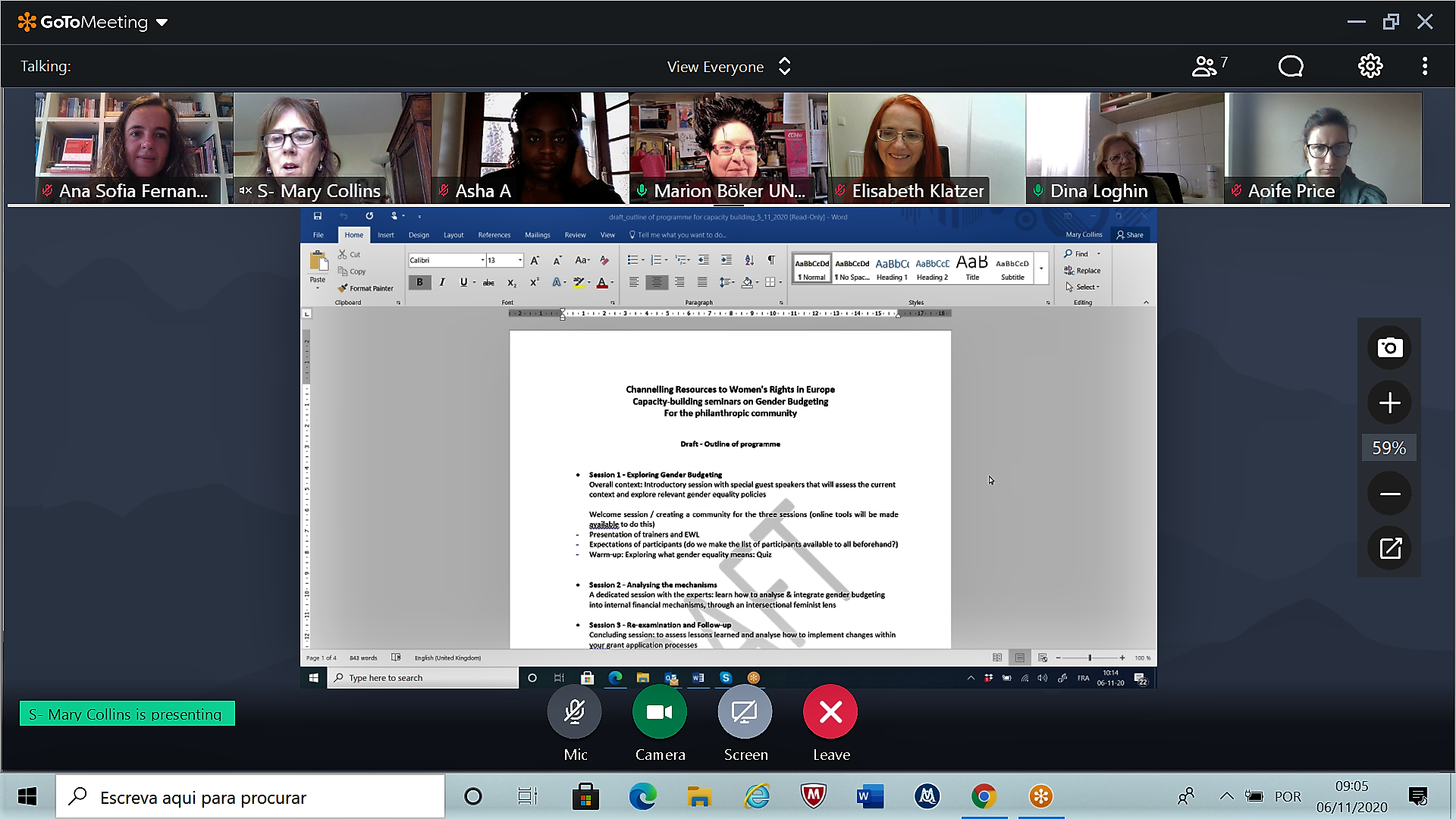The image size is (1456, 819).
Task: Show hidden icons in system tray
Action: 1226,796
